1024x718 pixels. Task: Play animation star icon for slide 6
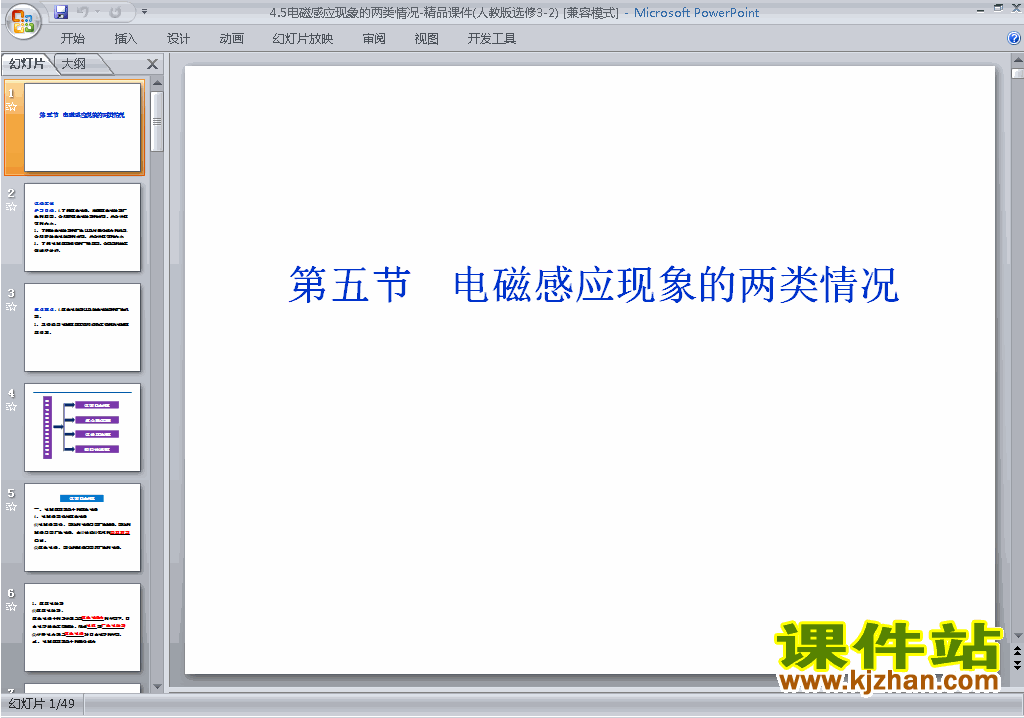pyautogui.click(x=11, y=606)
